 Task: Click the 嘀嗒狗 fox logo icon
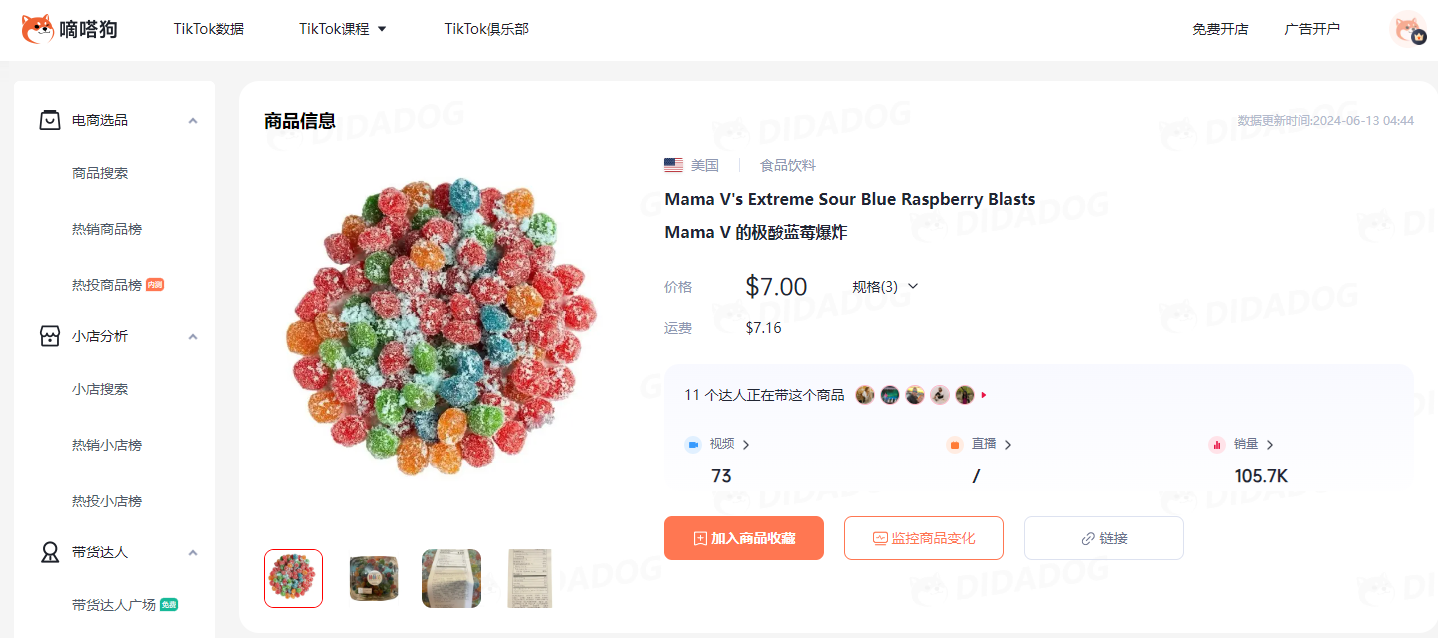coord(38,29)
